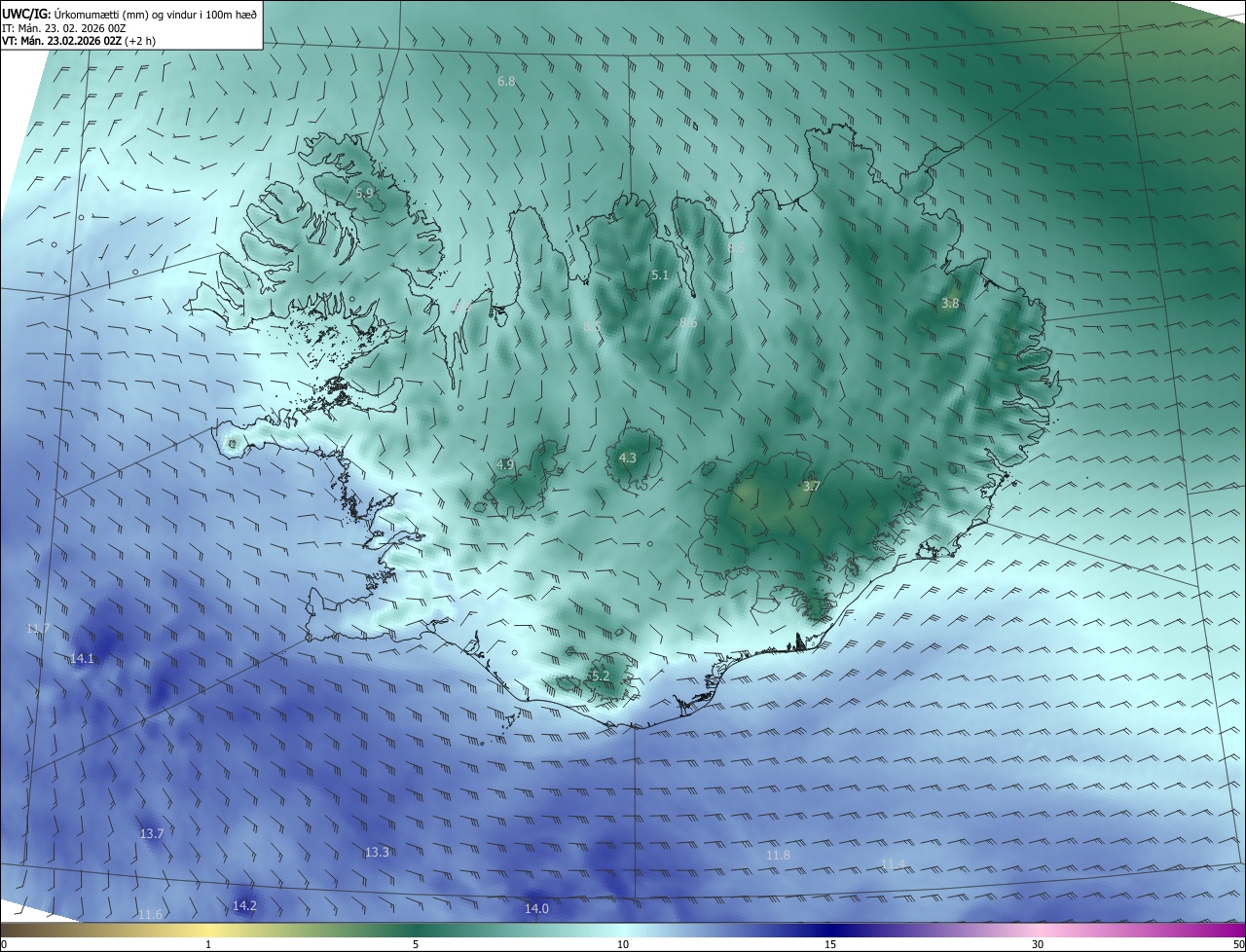Click the 11.8 value label
This screenshot has width=1246, height=952.
point(778,856)
